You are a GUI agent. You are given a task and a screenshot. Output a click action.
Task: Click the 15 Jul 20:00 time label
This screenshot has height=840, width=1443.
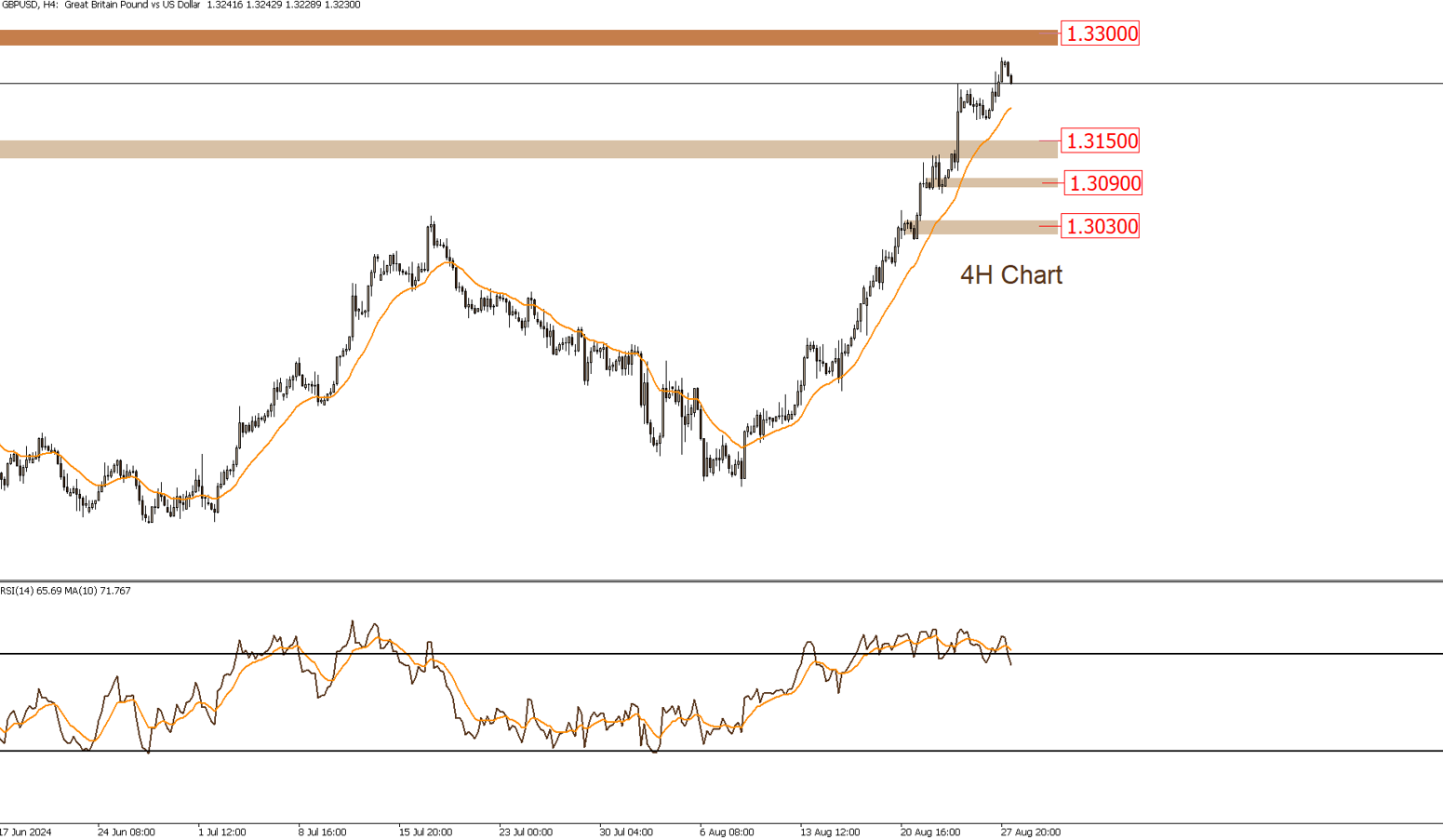(x=425, y=832)
